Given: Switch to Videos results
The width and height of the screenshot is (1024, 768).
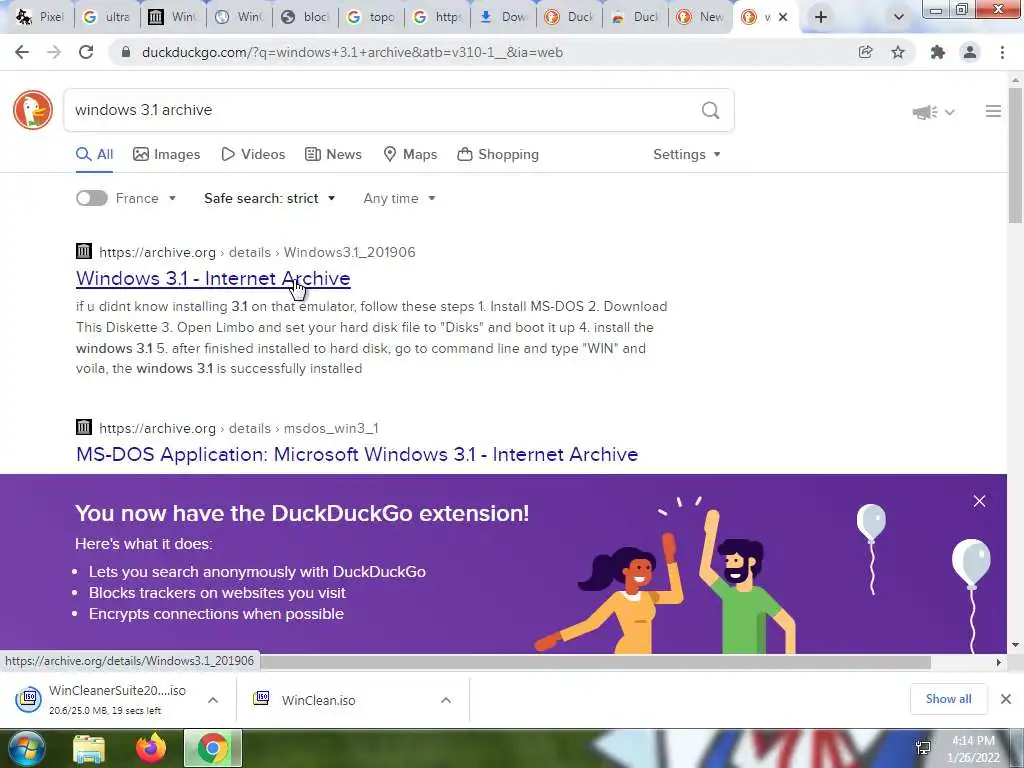Looking at the screenshot, I should click(x=253, y=154).
